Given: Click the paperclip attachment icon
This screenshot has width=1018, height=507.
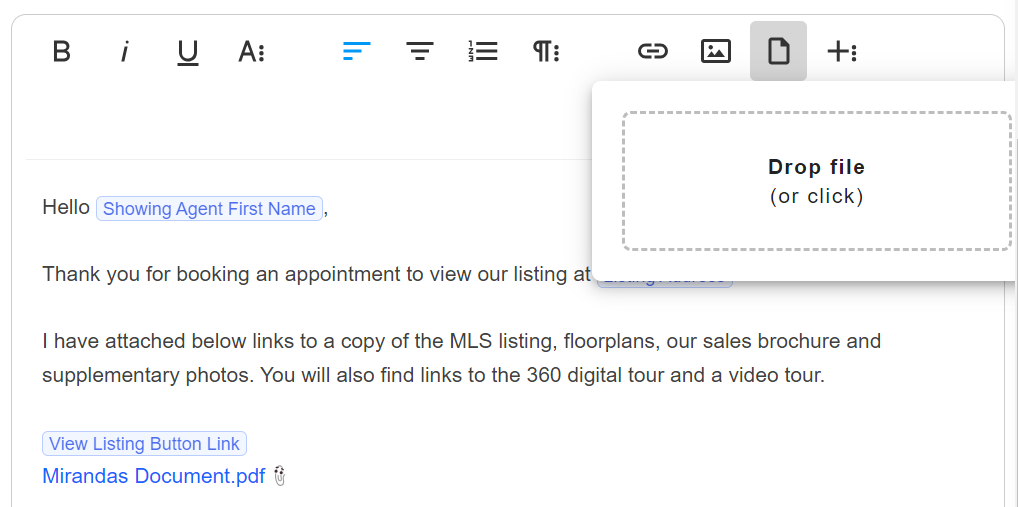Looking at the screenshot, I should point(280,476).
